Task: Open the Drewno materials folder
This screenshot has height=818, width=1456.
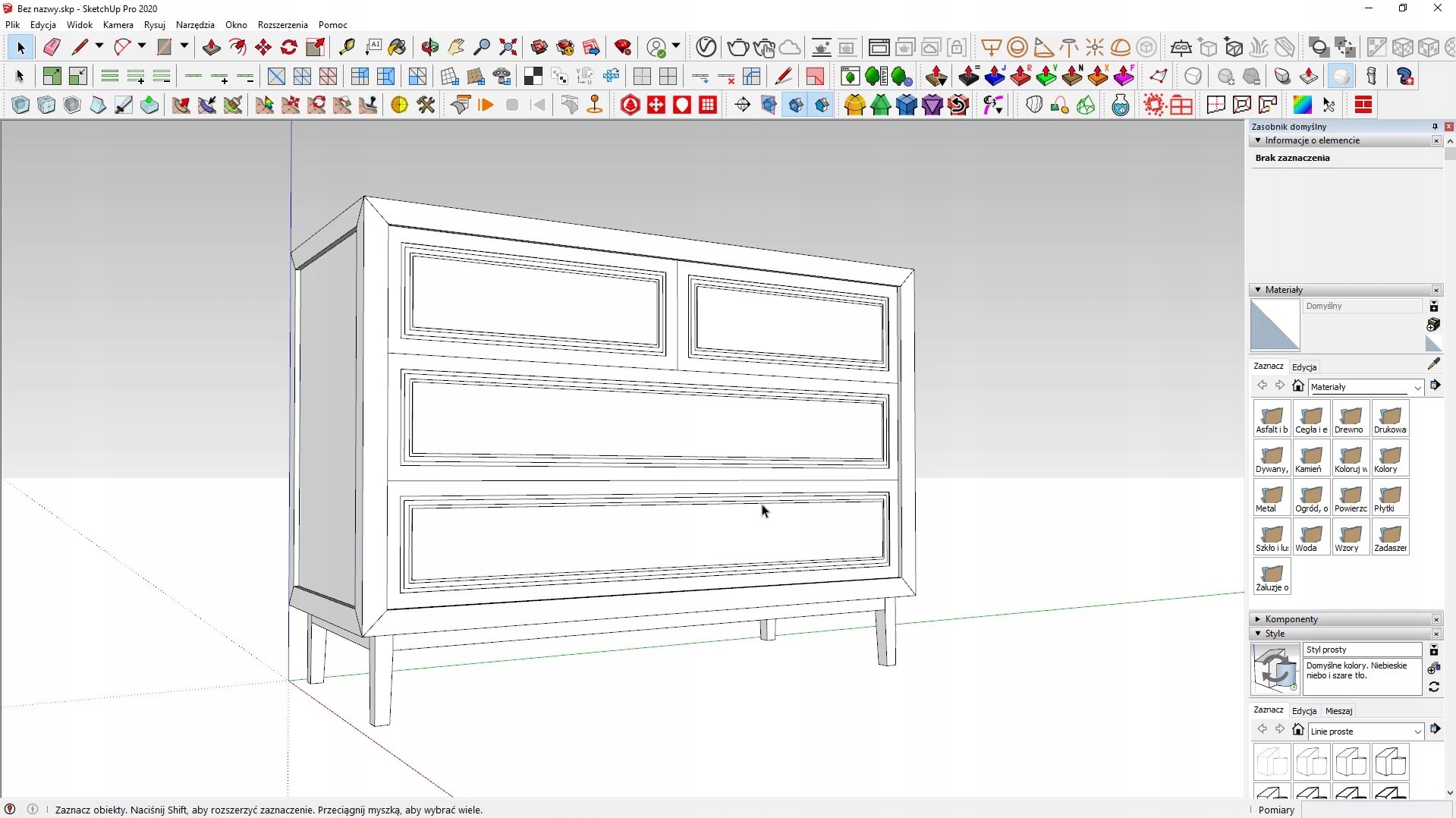Action: (x=1351, y=419)
